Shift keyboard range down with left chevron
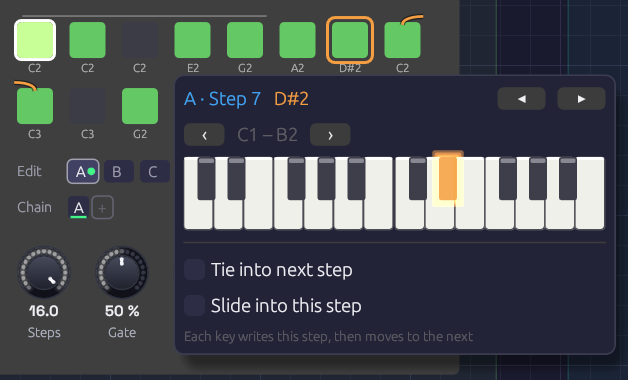The width and height of the screenshot is (628, 380). click(x=204, y=135)
